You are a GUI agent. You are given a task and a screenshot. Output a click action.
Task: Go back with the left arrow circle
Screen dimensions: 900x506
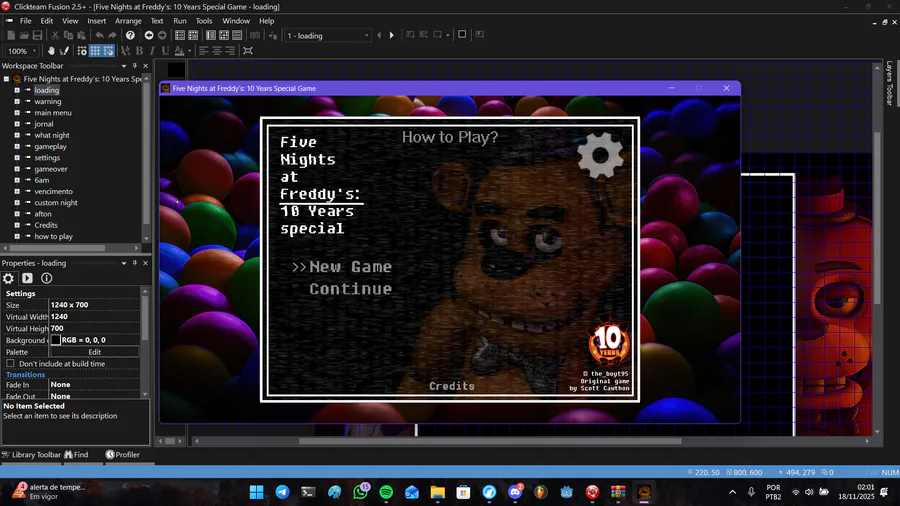(x=149, y=36)
